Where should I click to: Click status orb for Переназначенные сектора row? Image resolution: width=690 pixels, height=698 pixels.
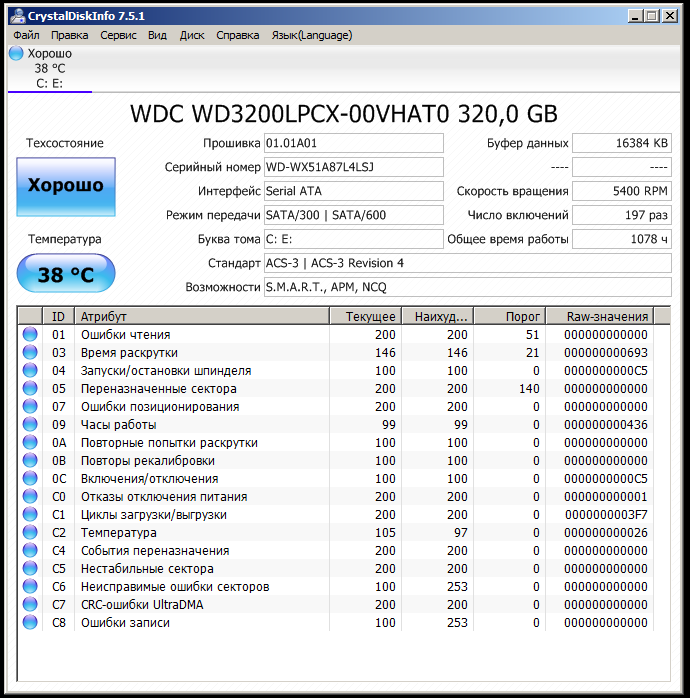click(30, 388)
